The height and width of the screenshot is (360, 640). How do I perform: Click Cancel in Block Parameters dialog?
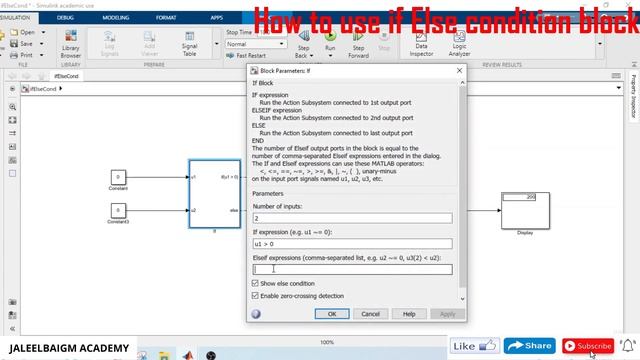pyautogui.click(x=370, y=314)
